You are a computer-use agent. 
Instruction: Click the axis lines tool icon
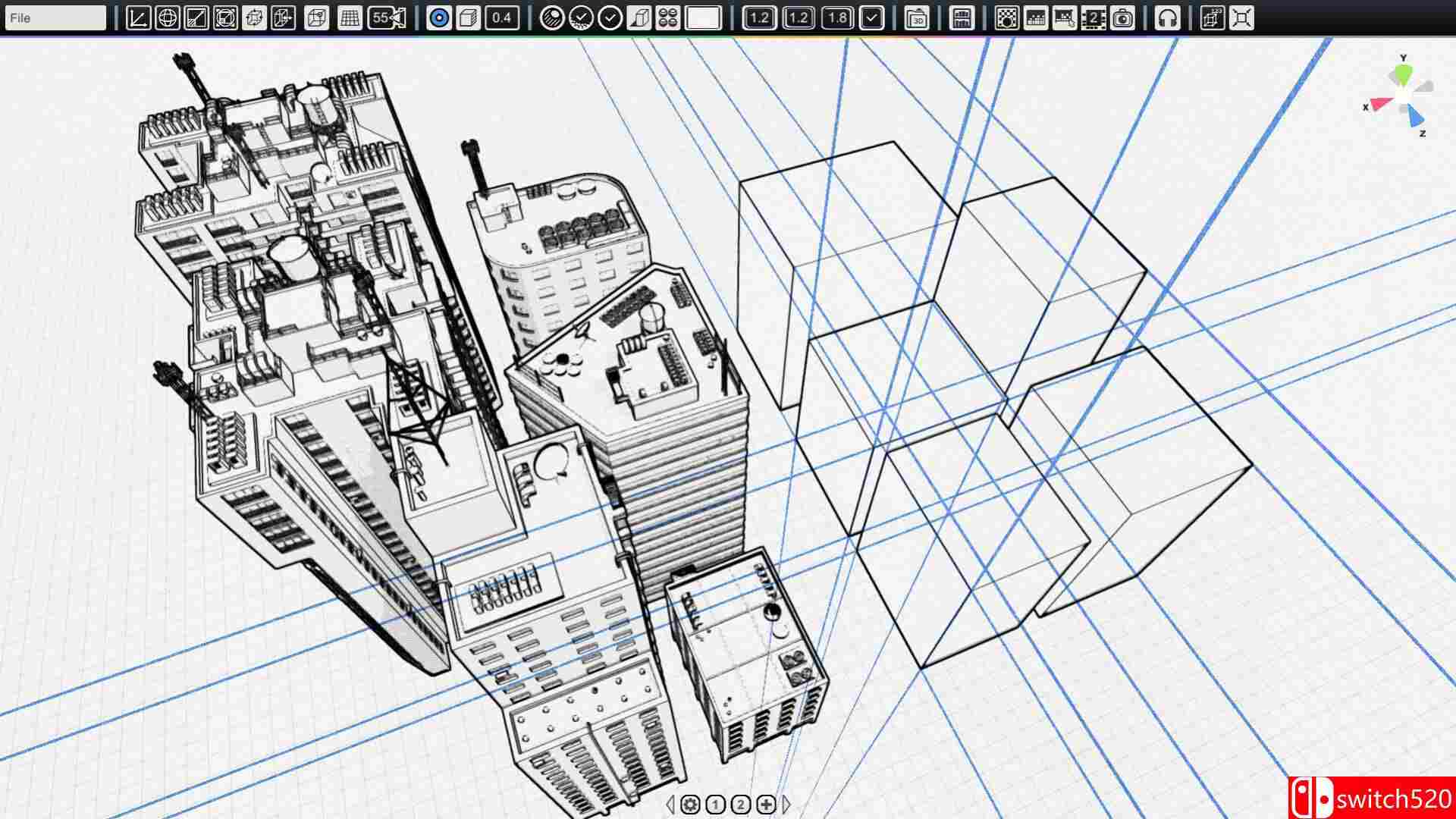138,17
